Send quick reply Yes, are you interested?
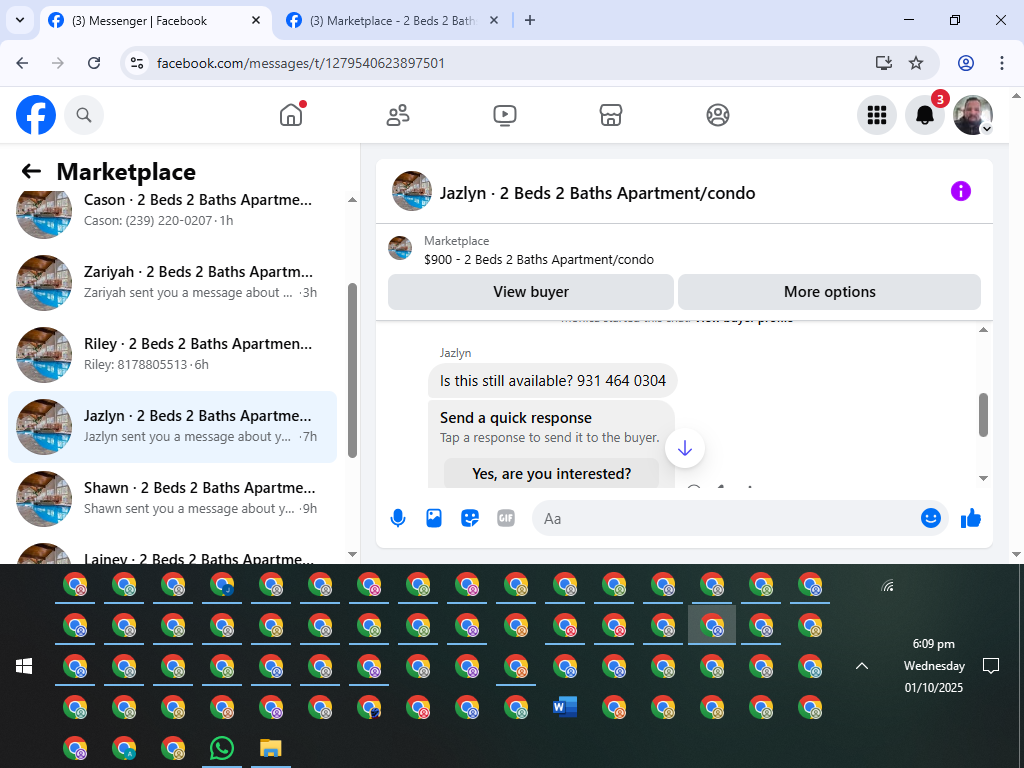The width and height of the screenshot is (1024, 768). tap(551, 473)
